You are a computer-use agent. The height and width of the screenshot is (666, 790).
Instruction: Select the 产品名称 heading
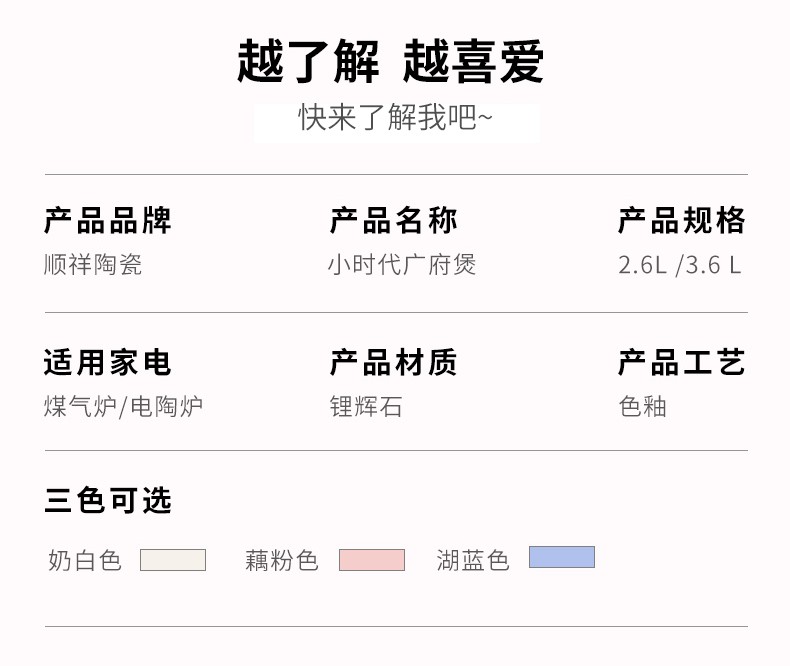(x=394, y=220)
